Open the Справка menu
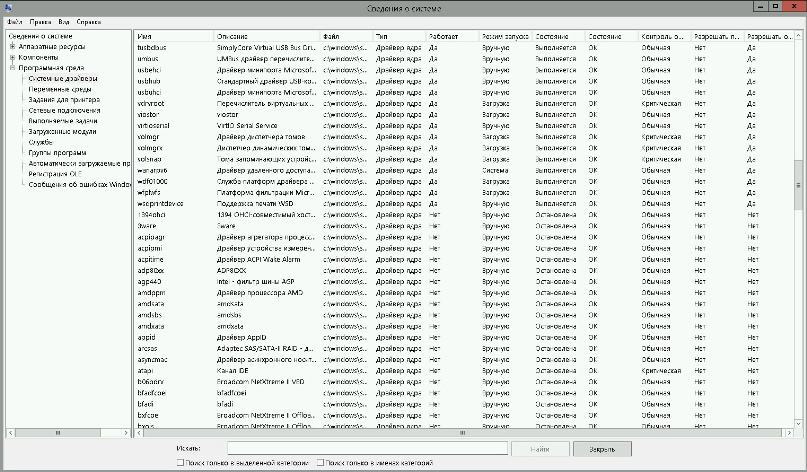 click(89, 22)
